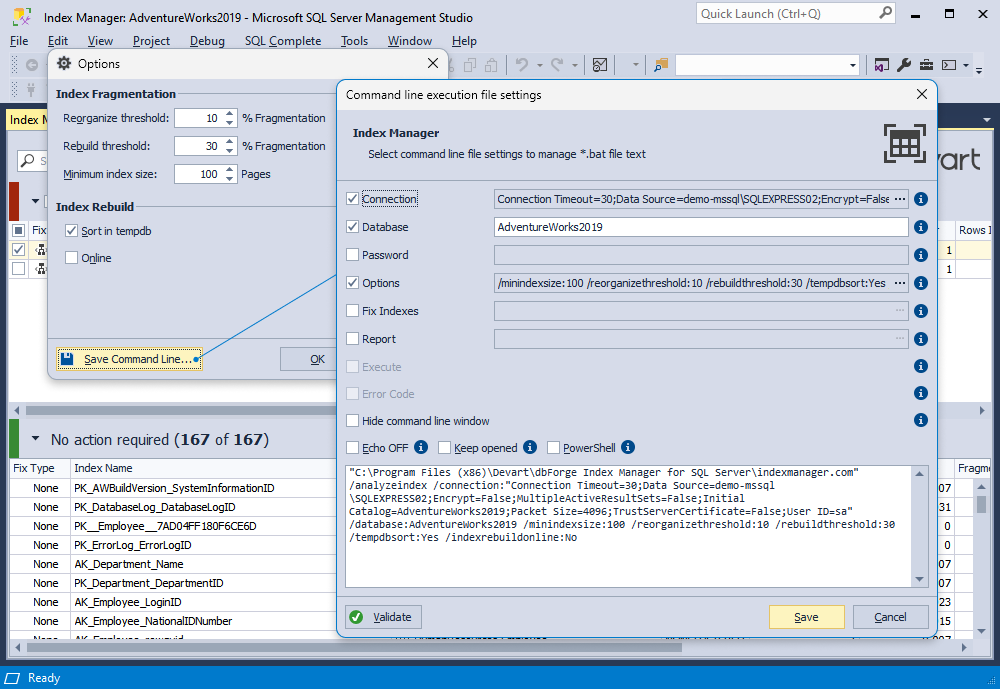Click toolbox icon in main toolbar
This screenshot has width=1000, height=689.
[926, 64]
